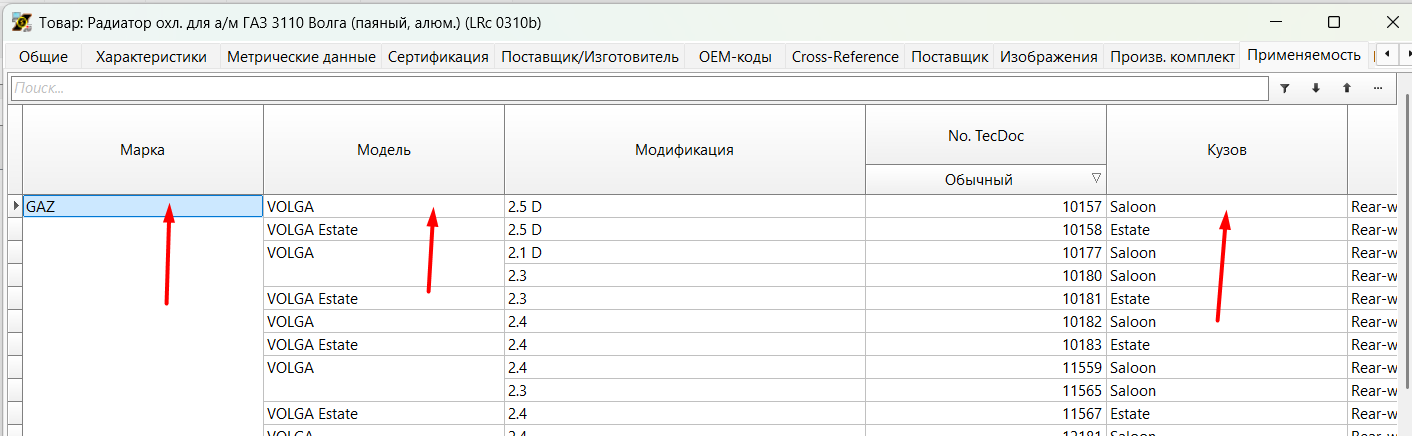
Task: Select the 2.3 modification in row 10180
Action: coord(685,276)
